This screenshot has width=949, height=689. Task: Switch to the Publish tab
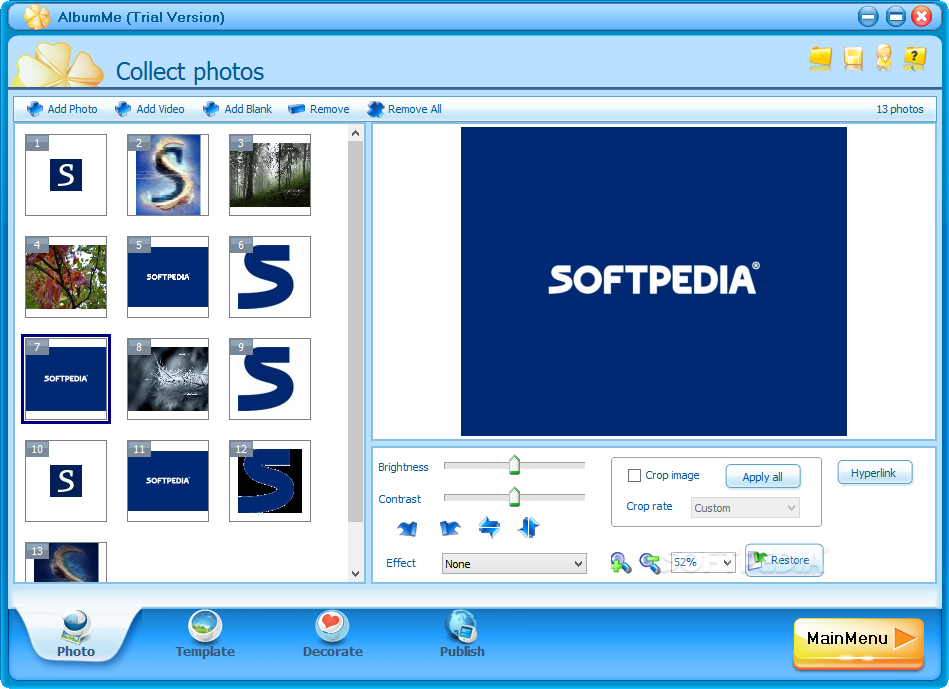(x=462, y=635)
